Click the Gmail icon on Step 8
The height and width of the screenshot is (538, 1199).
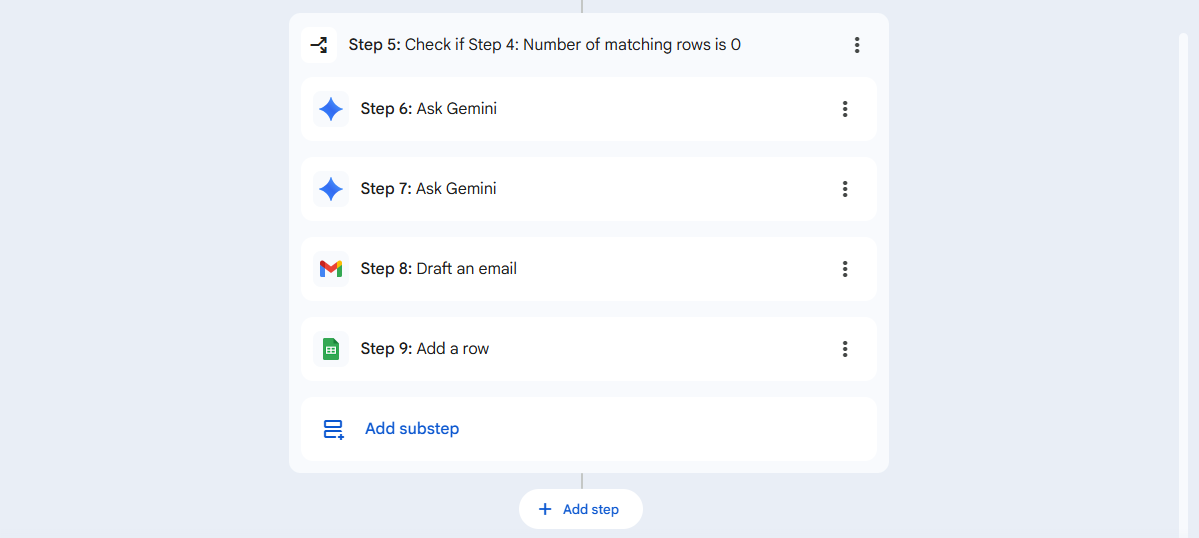331,269
